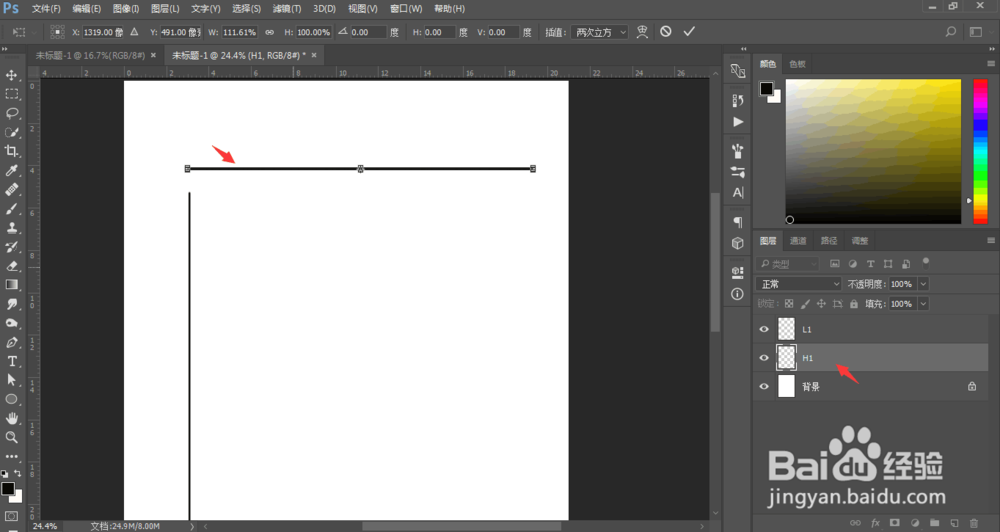Select the Eyedropper tool
Viewport: 1000px width, 532px height.
click(x=11, y=170)
